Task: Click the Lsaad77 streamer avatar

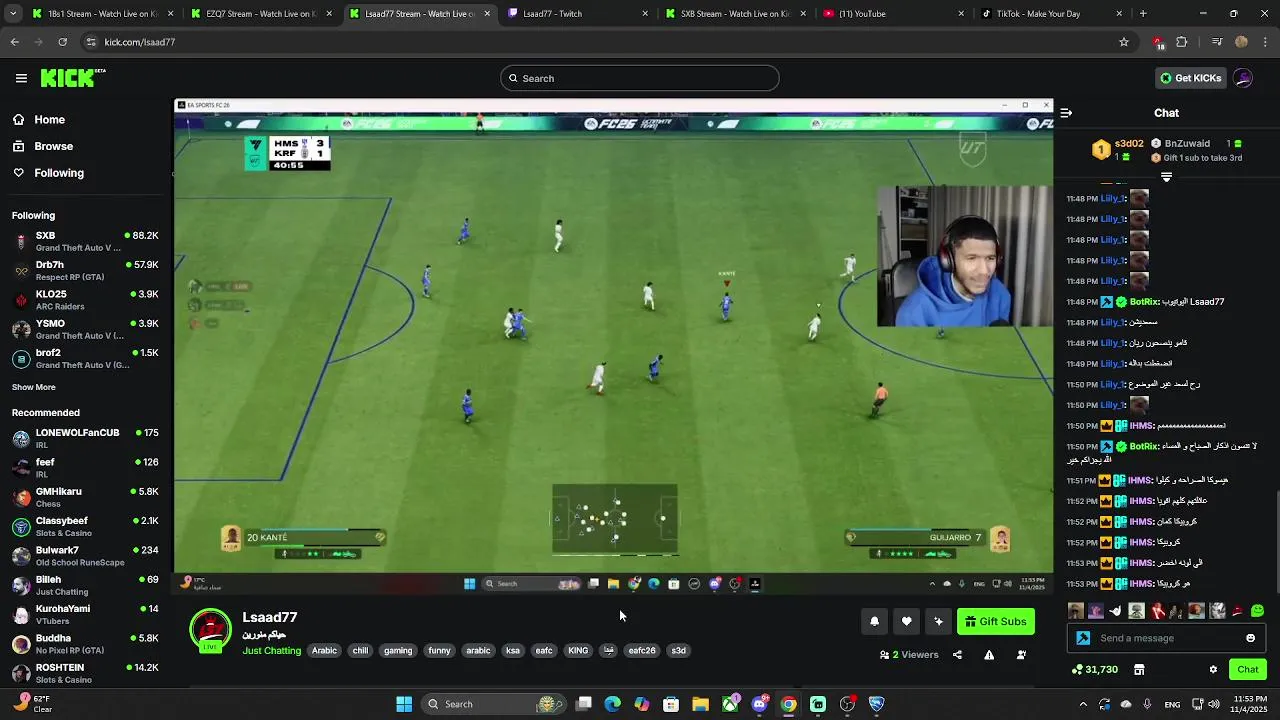Action: pyautogui.click(x=210, y=631)
